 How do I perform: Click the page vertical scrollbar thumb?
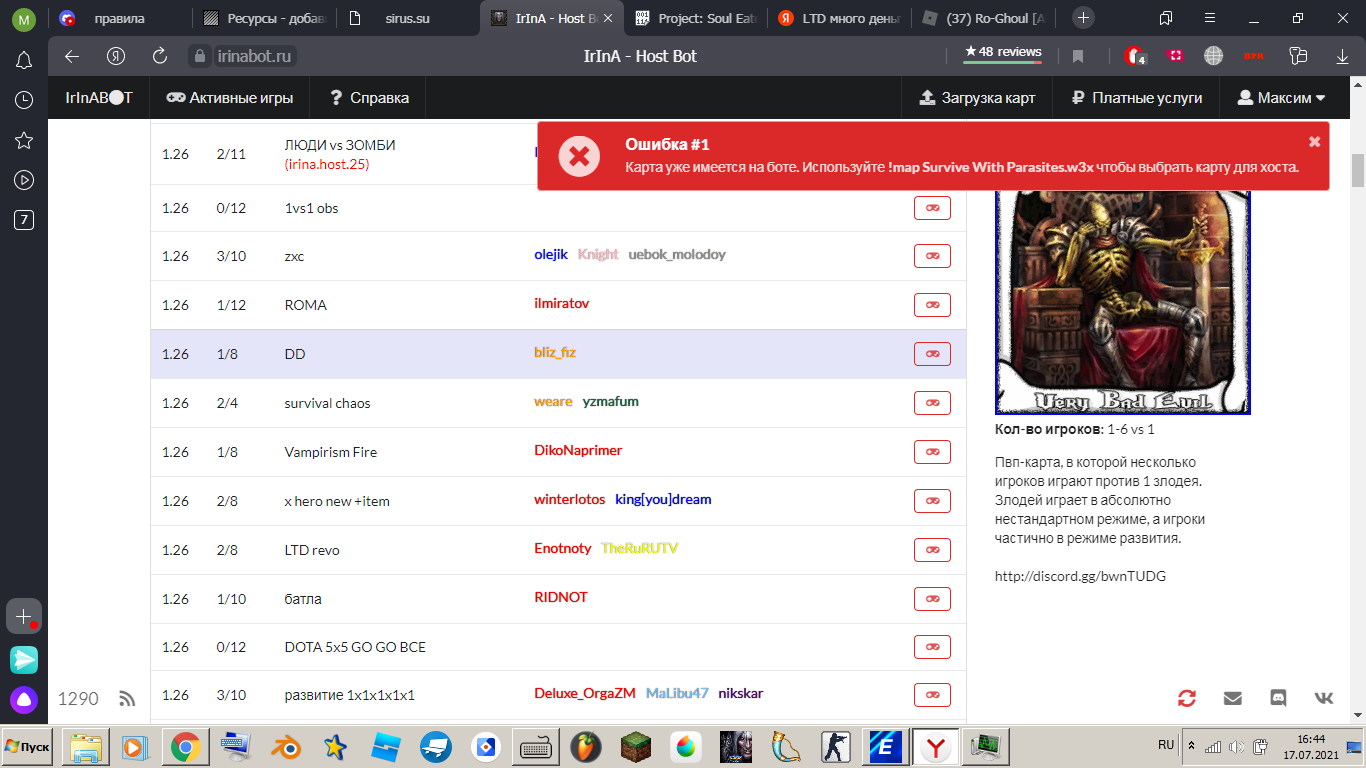coord(1357,171)
